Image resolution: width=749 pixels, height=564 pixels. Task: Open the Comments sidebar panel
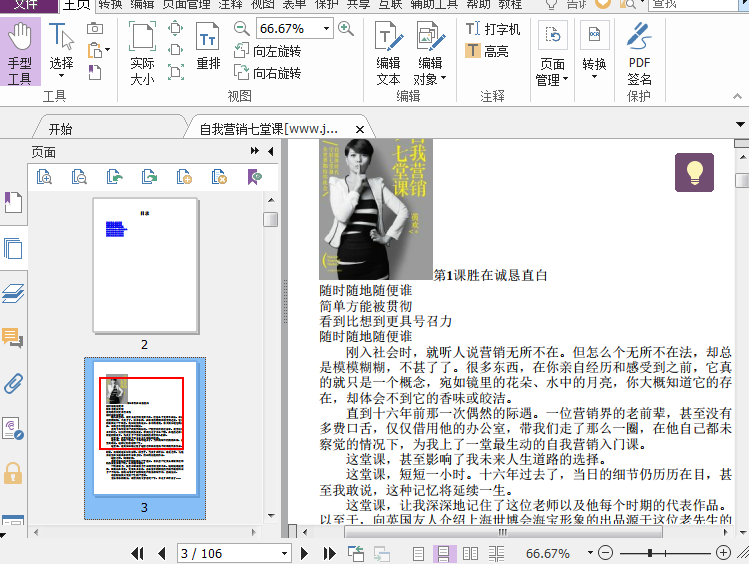[x=13, y=338]
